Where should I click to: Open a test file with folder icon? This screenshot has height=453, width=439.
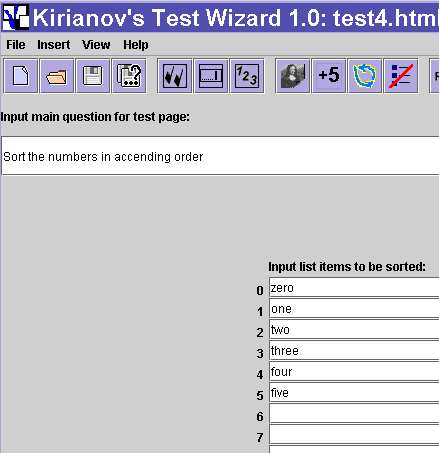point(56,76)
